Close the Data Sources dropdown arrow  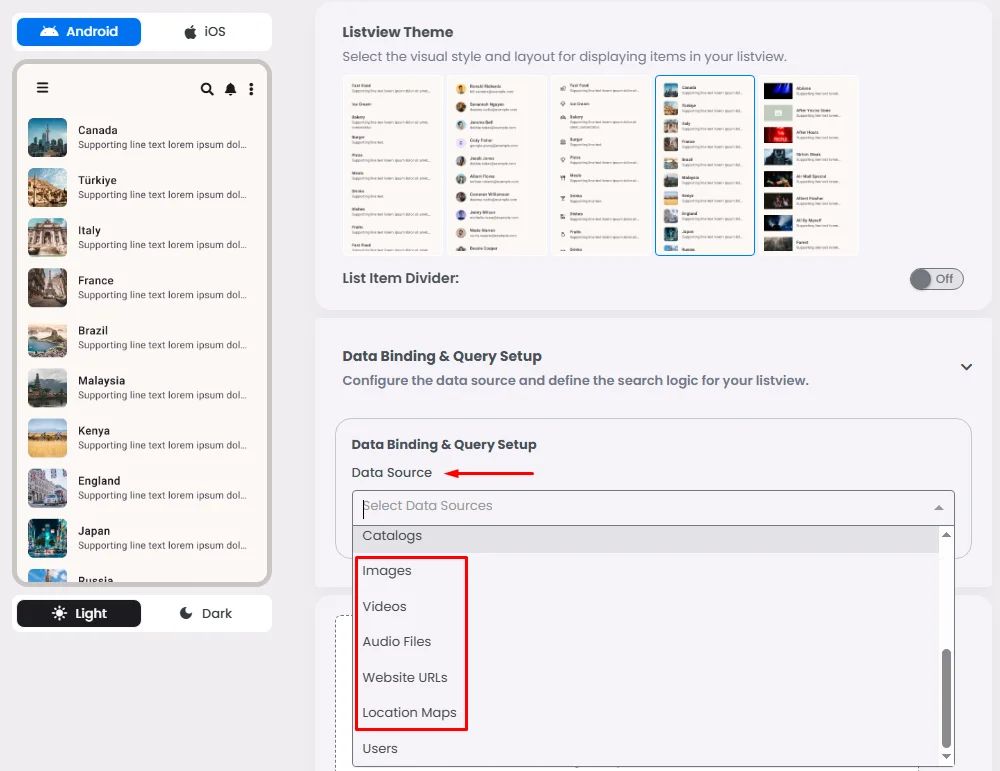(x=938, y=508)
